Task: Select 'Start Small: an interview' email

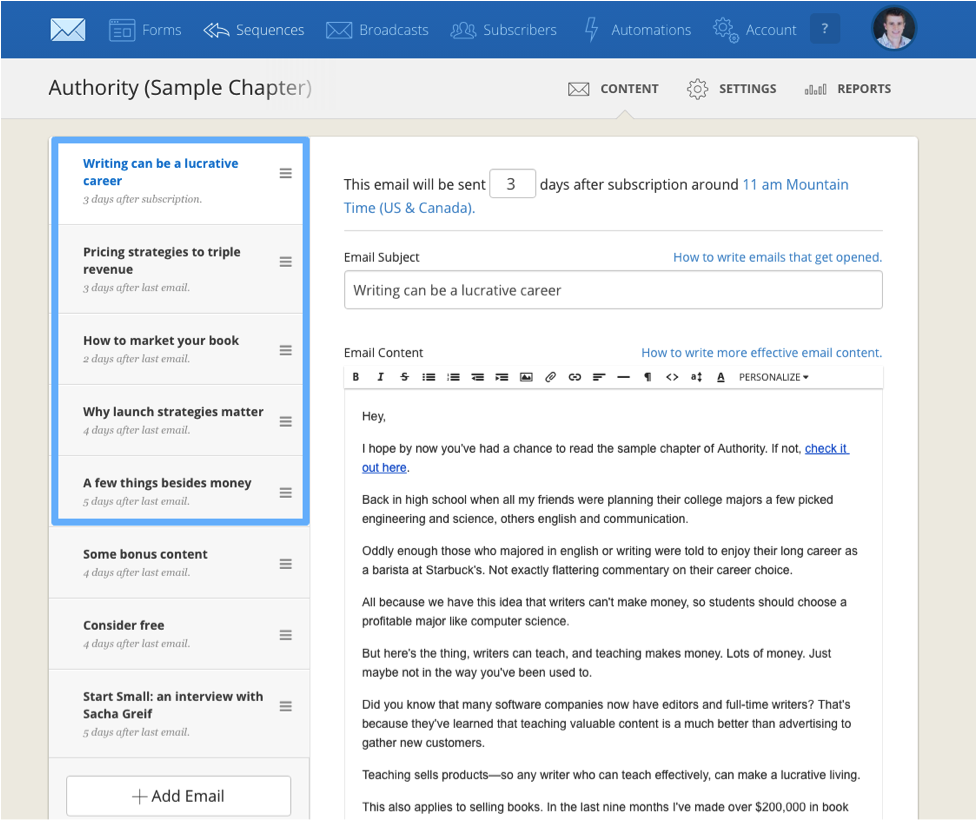Action: pyautogui.click(x=179, y=713)
